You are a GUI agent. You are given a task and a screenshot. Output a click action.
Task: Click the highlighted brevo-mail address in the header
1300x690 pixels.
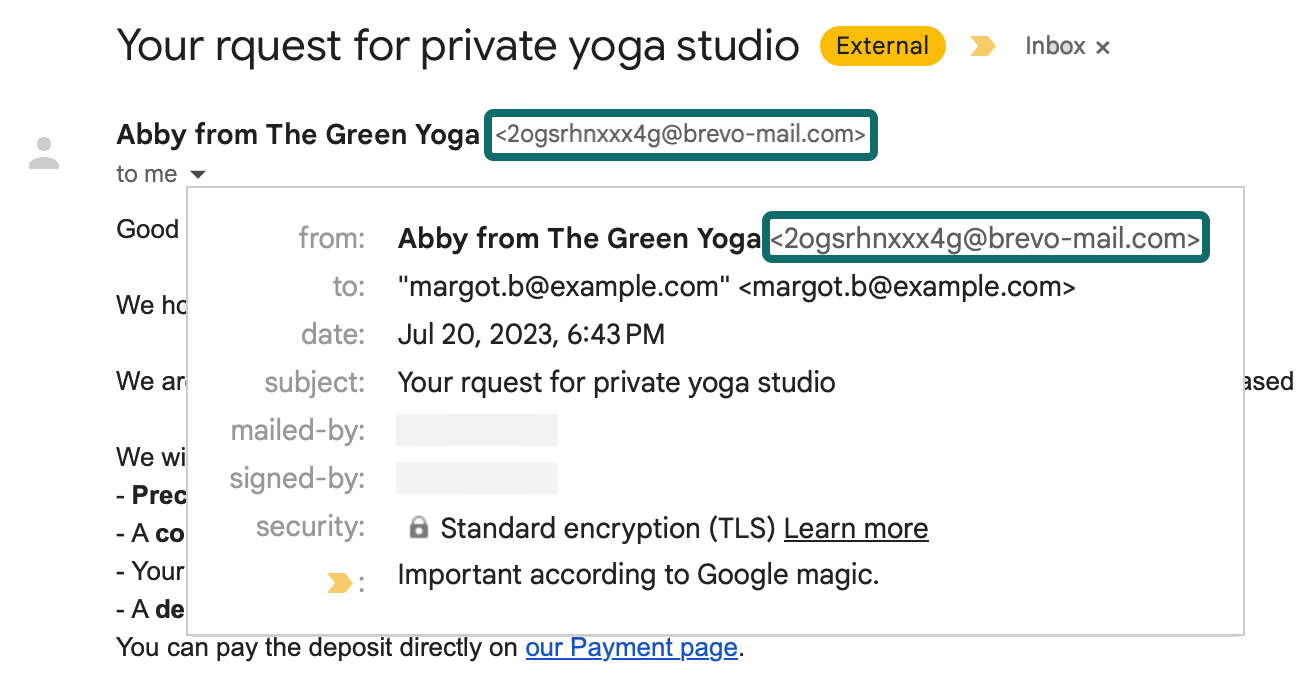(x=681, y=135)
